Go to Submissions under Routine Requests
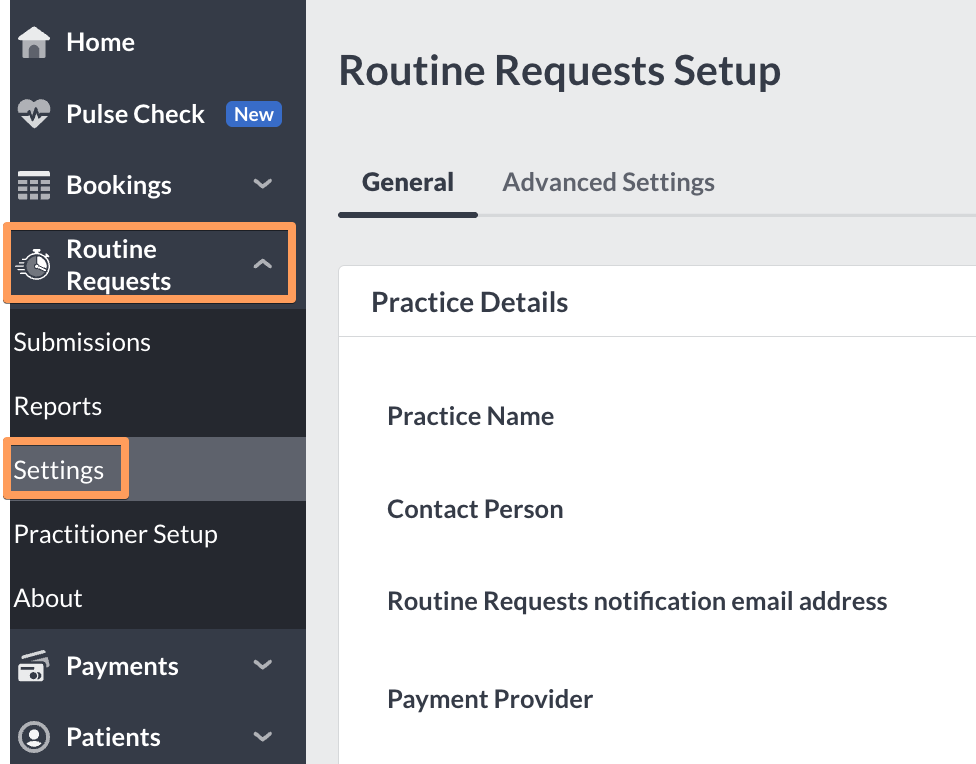The width and height of the screenshot is (976, 764). pos(82,342)
